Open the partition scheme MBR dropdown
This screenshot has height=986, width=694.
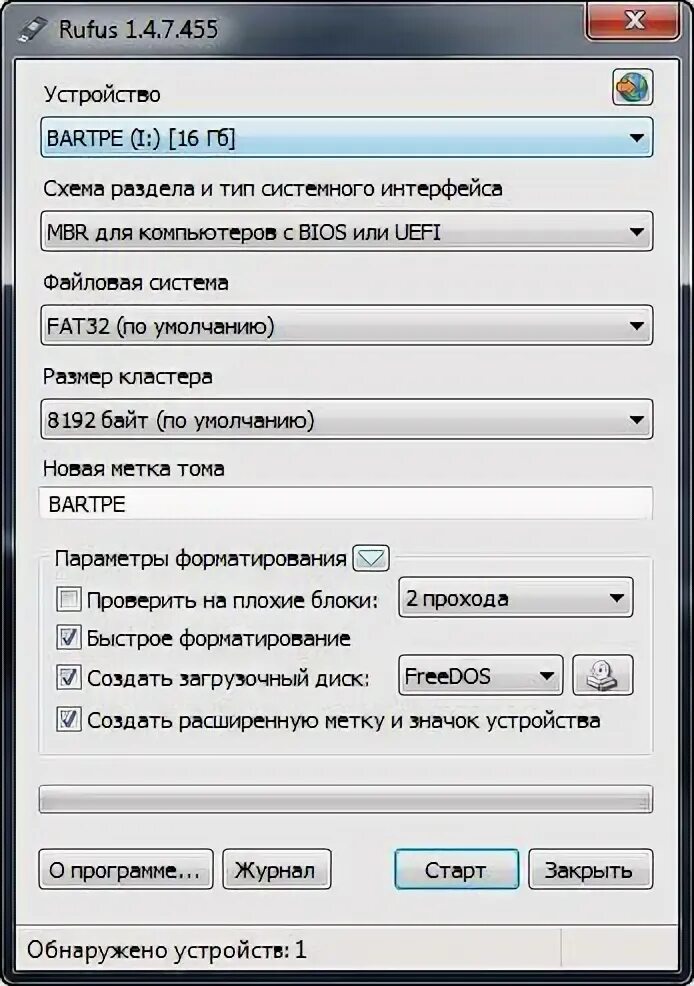(x=347, y=231)
